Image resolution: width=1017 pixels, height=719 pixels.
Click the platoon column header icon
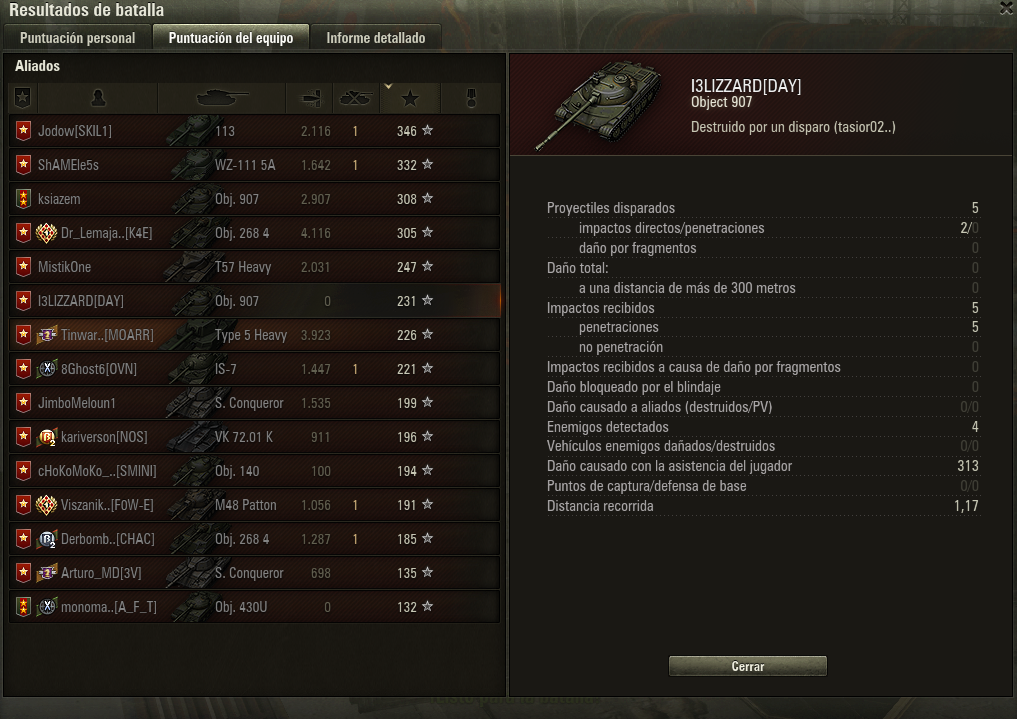[23, 98]
